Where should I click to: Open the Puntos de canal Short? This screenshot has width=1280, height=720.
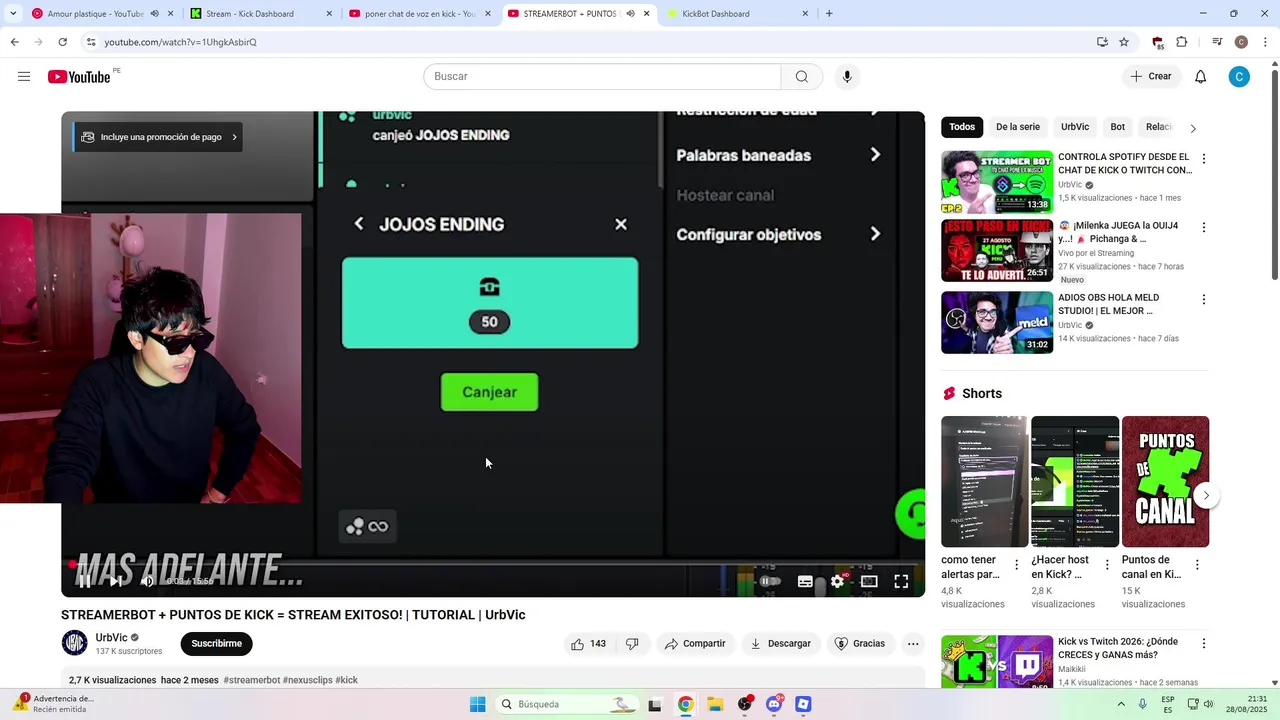(x=1165, y=482)
